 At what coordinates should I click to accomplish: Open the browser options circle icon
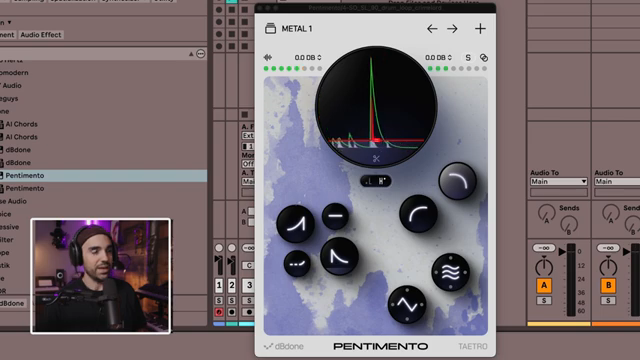point(200,54)
